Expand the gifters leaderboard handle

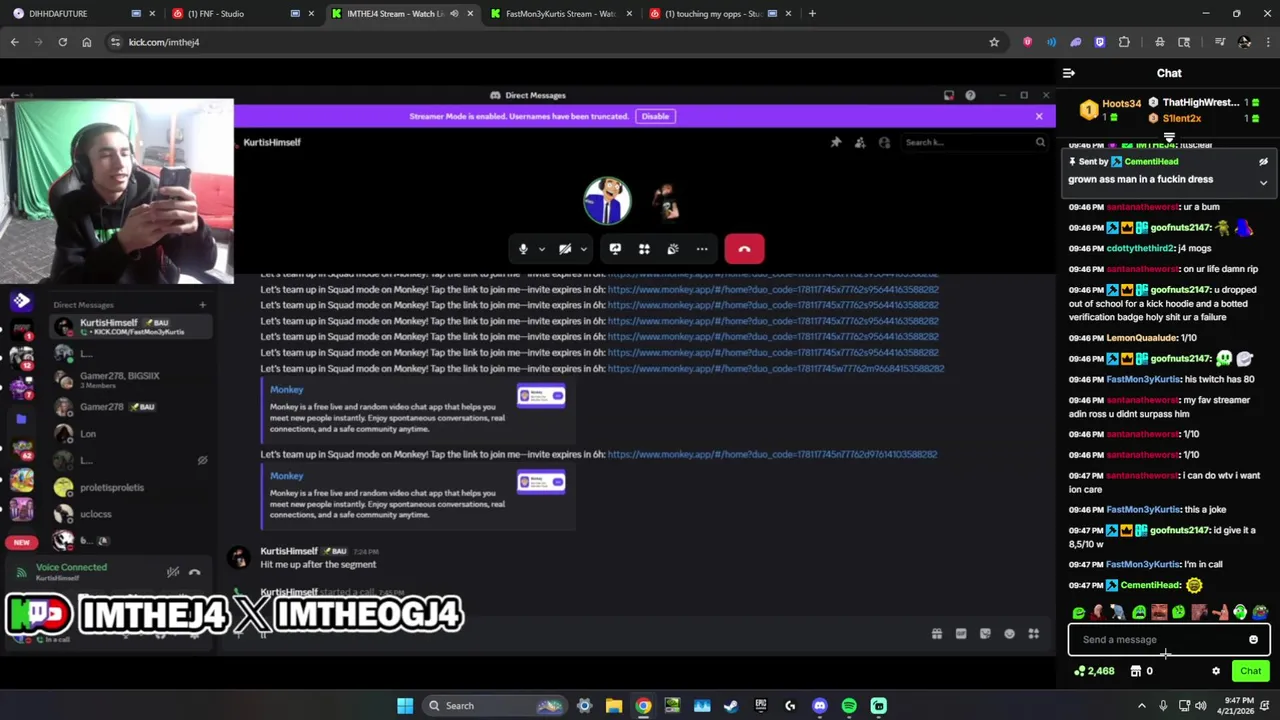pos(1169,138)
